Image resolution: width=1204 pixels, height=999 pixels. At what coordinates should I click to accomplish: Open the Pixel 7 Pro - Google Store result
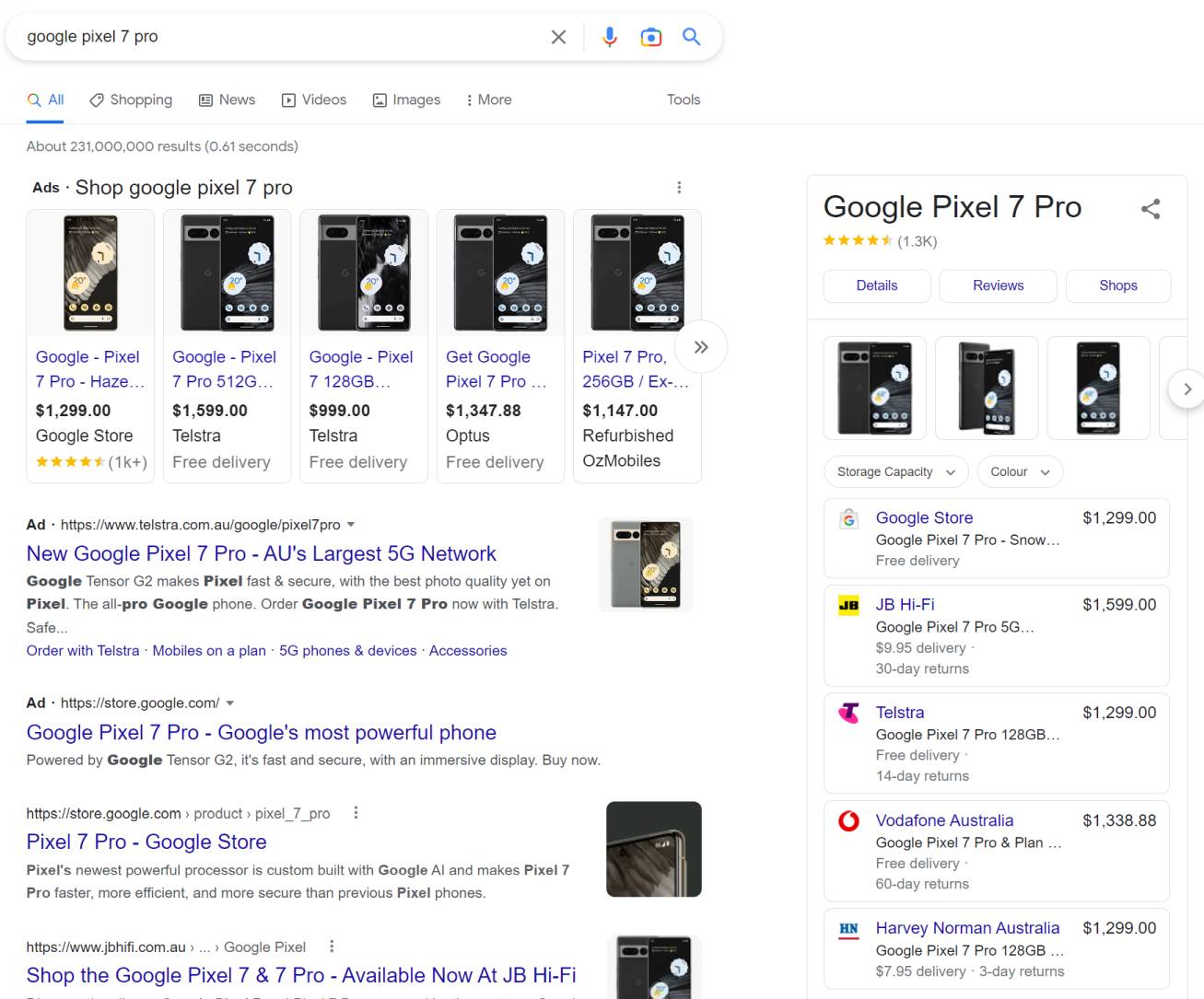point(146,842)
